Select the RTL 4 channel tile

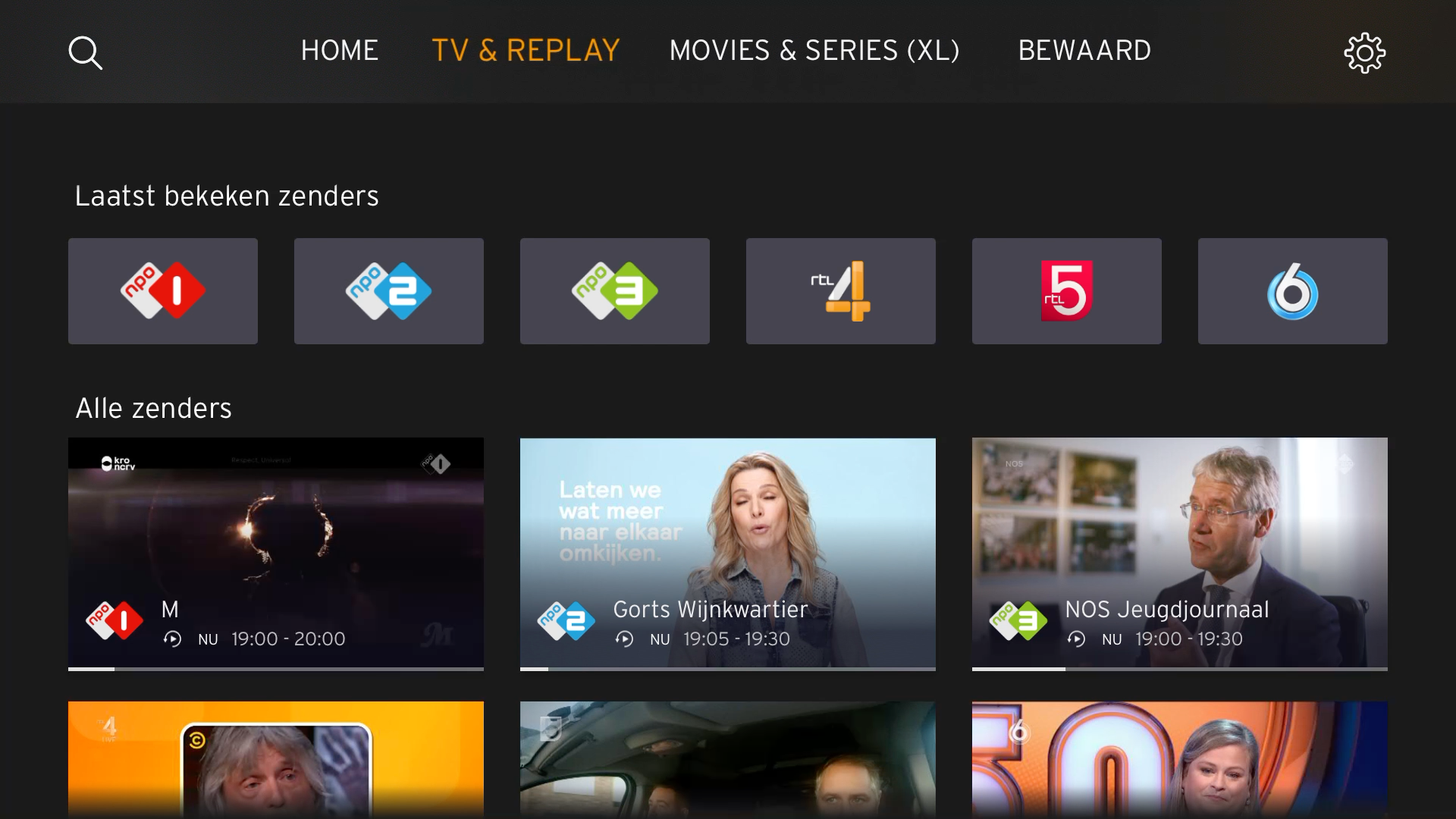tap(841, 291)
